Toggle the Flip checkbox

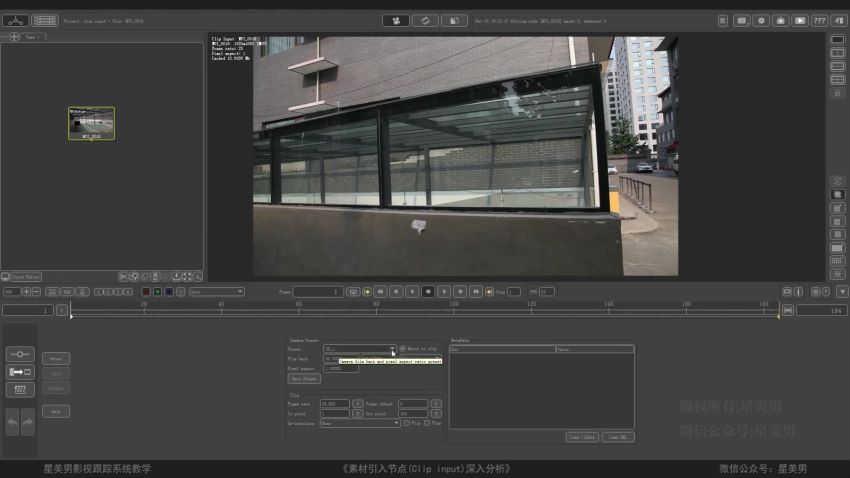click(x=407, y=423)
